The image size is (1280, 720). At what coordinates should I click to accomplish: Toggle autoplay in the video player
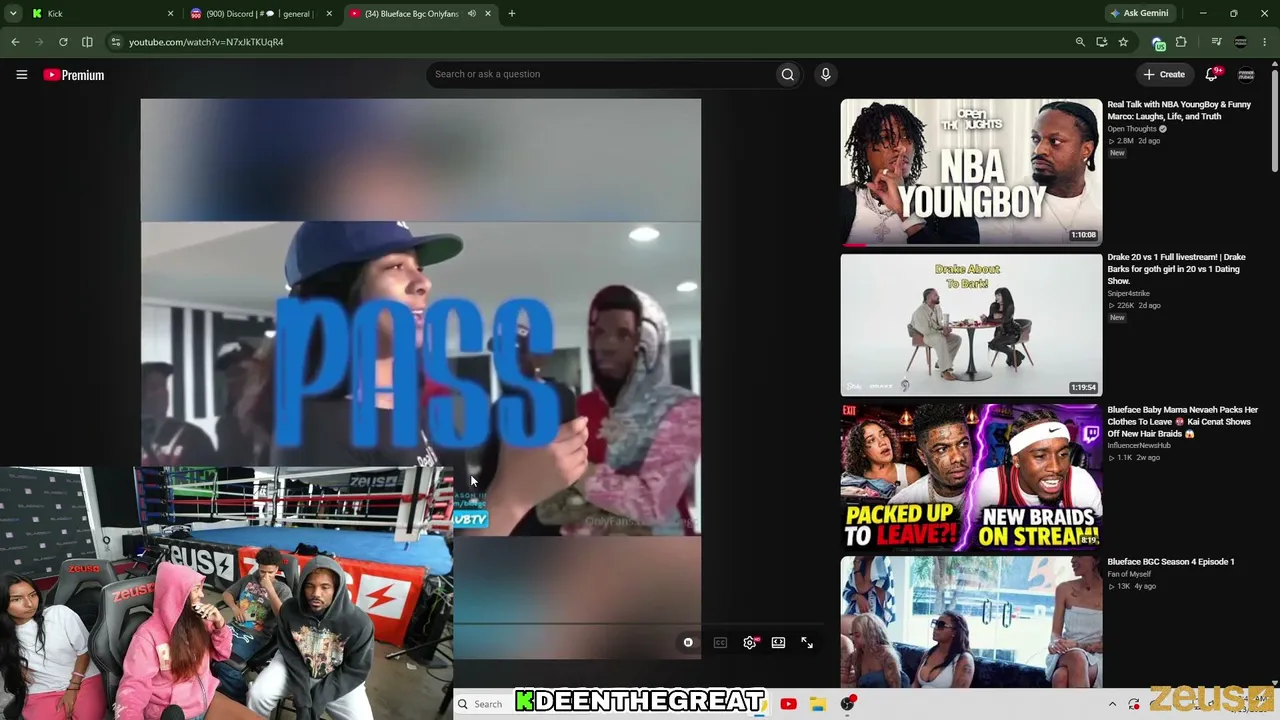tap(688, 643)
